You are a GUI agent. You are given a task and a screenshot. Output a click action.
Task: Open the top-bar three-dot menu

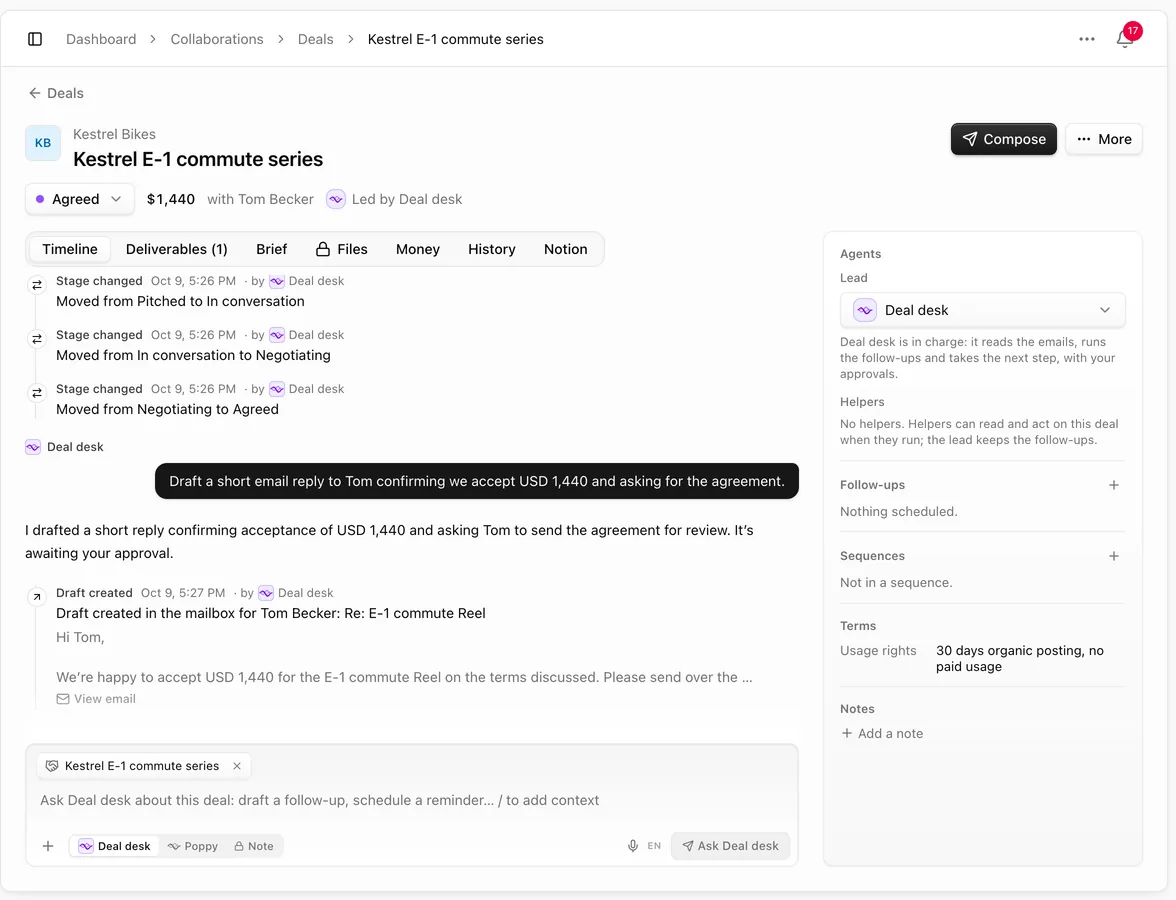1087,39
